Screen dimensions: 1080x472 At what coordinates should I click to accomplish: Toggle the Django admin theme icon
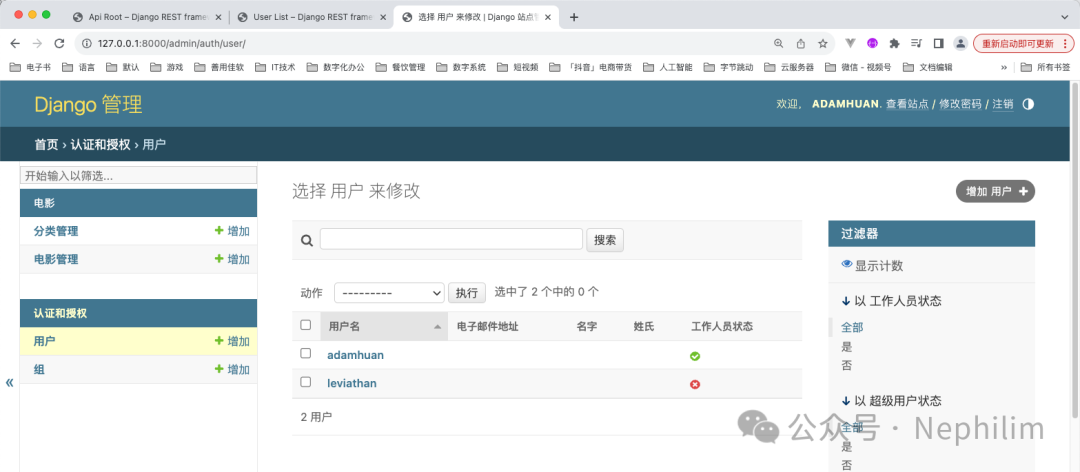[x=1028, y=104]
